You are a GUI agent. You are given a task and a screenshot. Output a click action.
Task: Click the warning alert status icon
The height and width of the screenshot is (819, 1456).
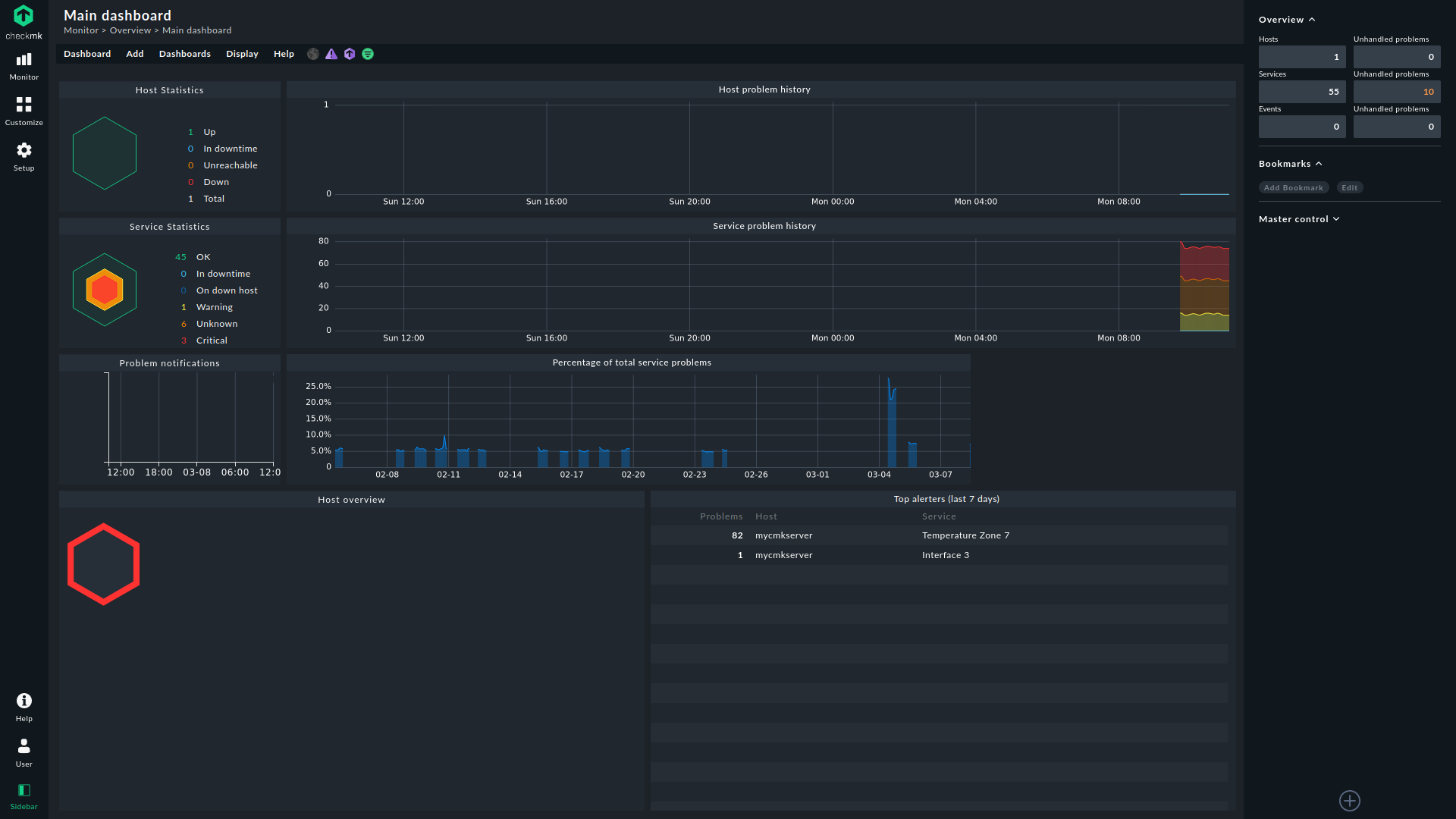pyautogui.click(x=331, y=54)
